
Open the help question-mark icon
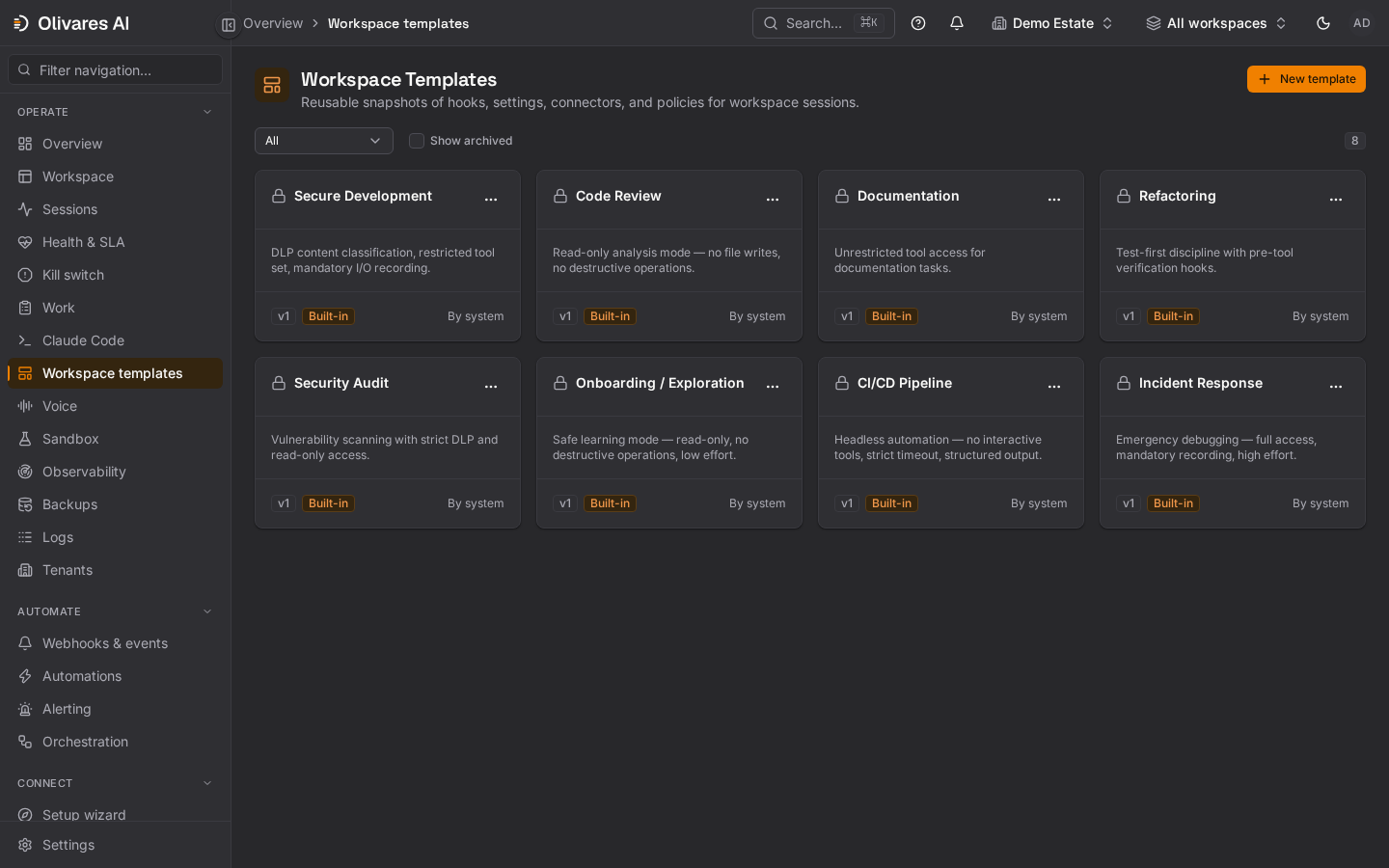918,23
